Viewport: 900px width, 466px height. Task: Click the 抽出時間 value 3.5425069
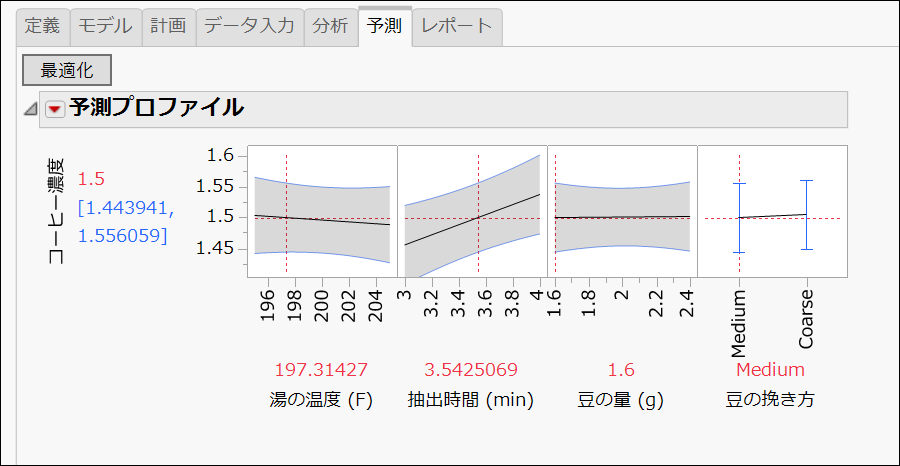(471, 370)
